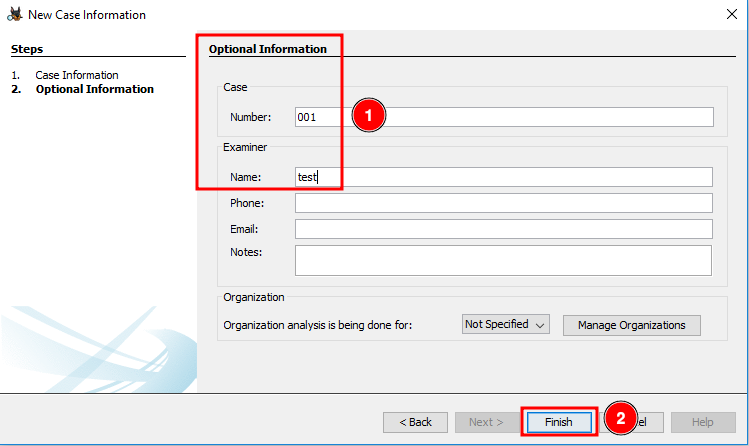This screenshot has width=749, height=446.
Task: Click inside the Notes text area
Action: tap(503, 260)
